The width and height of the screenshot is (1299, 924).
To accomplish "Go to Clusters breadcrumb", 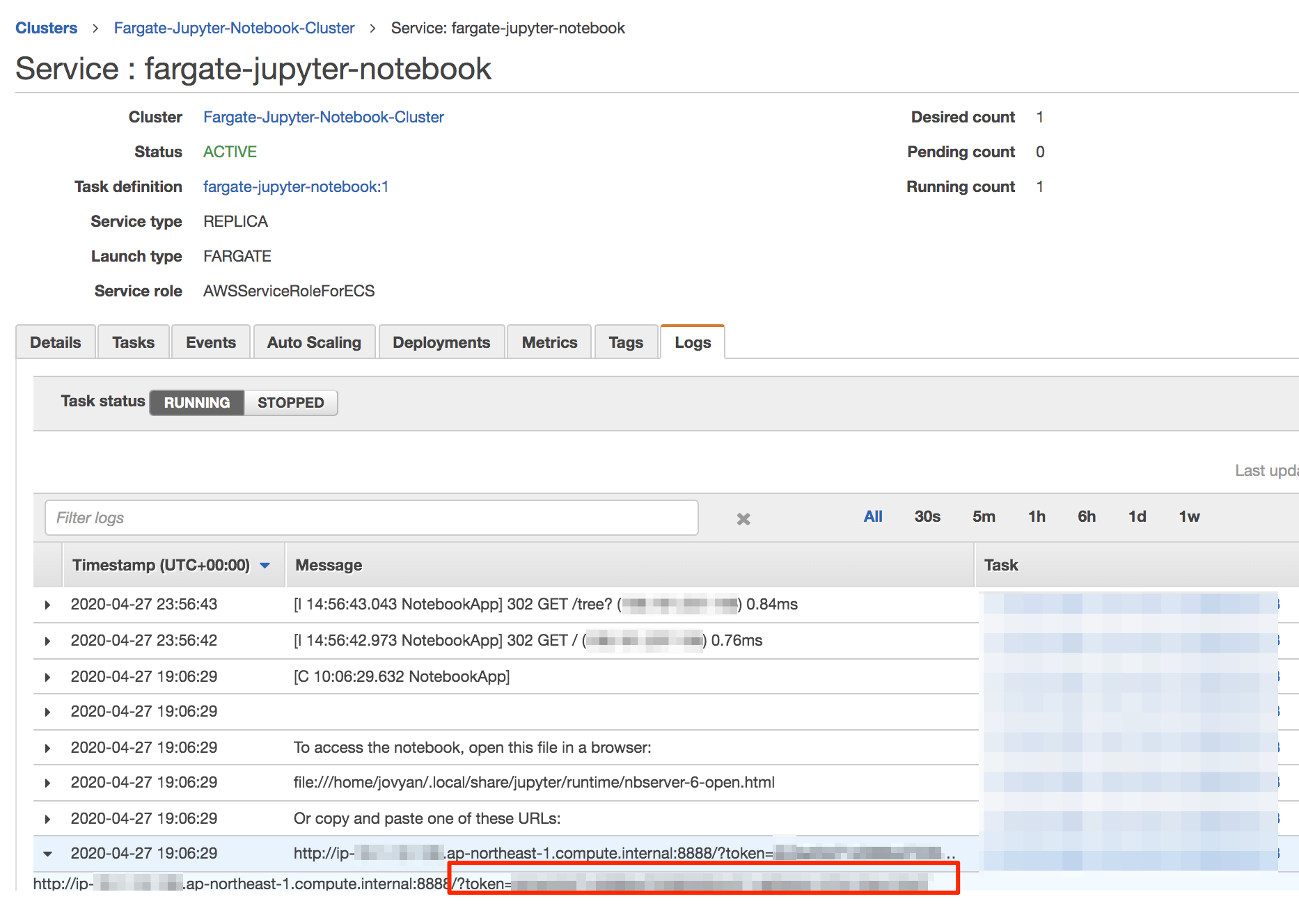I will pos(47,28).
